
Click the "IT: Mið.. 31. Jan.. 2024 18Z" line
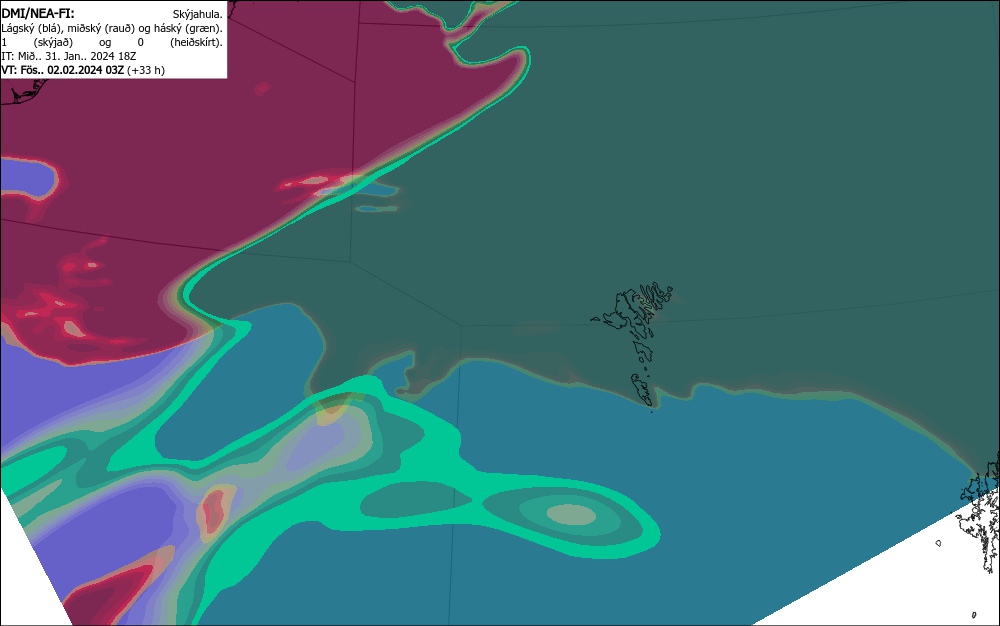point(69,56)
